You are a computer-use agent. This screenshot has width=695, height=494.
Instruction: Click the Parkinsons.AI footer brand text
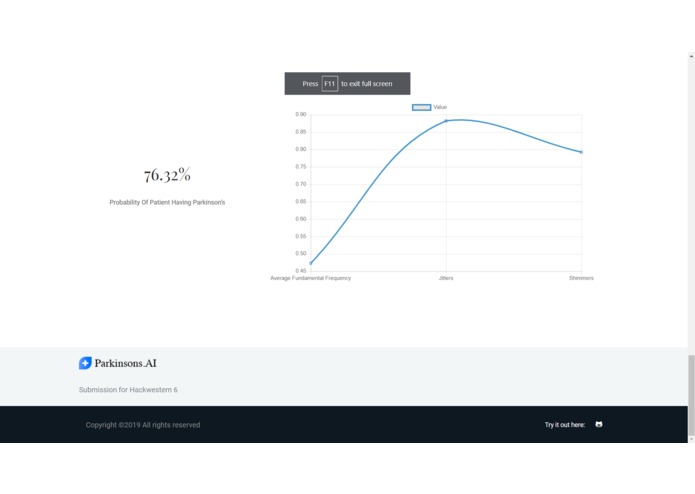(125, 363)
